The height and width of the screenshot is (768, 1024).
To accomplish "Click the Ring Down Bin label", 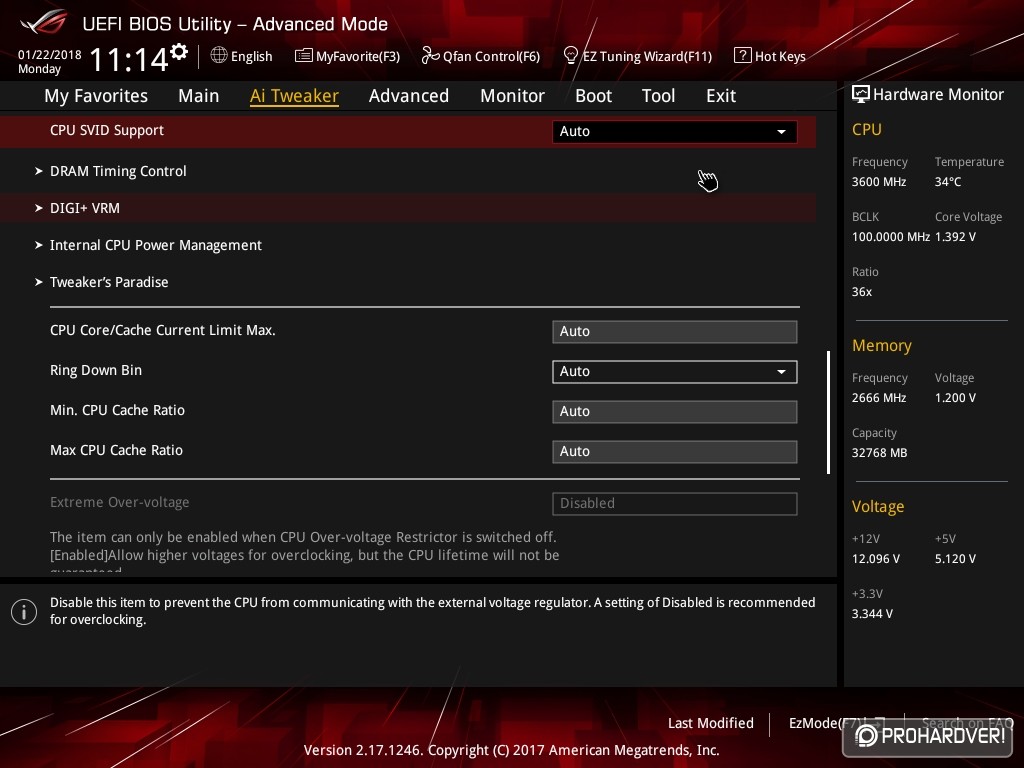I will [x=96, y=370].
